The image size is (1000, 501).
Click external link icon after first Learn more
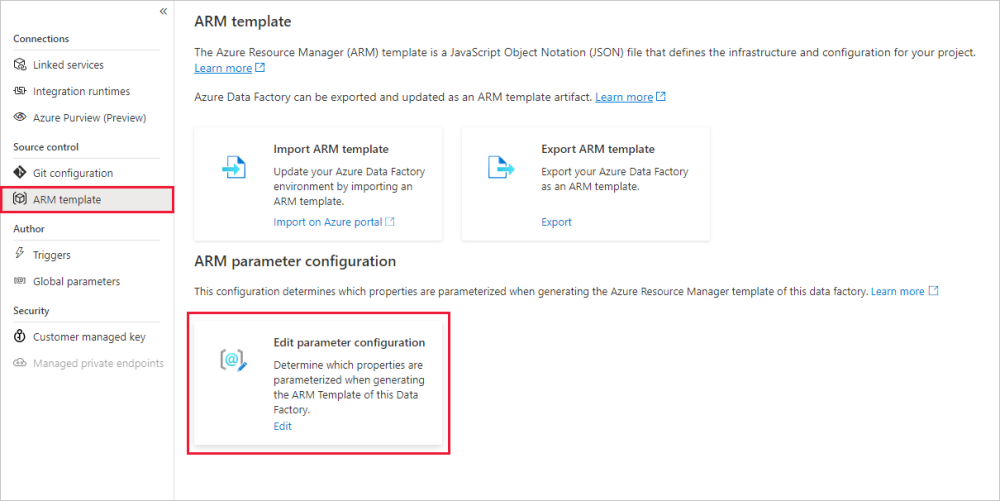(x=260, y=67)
